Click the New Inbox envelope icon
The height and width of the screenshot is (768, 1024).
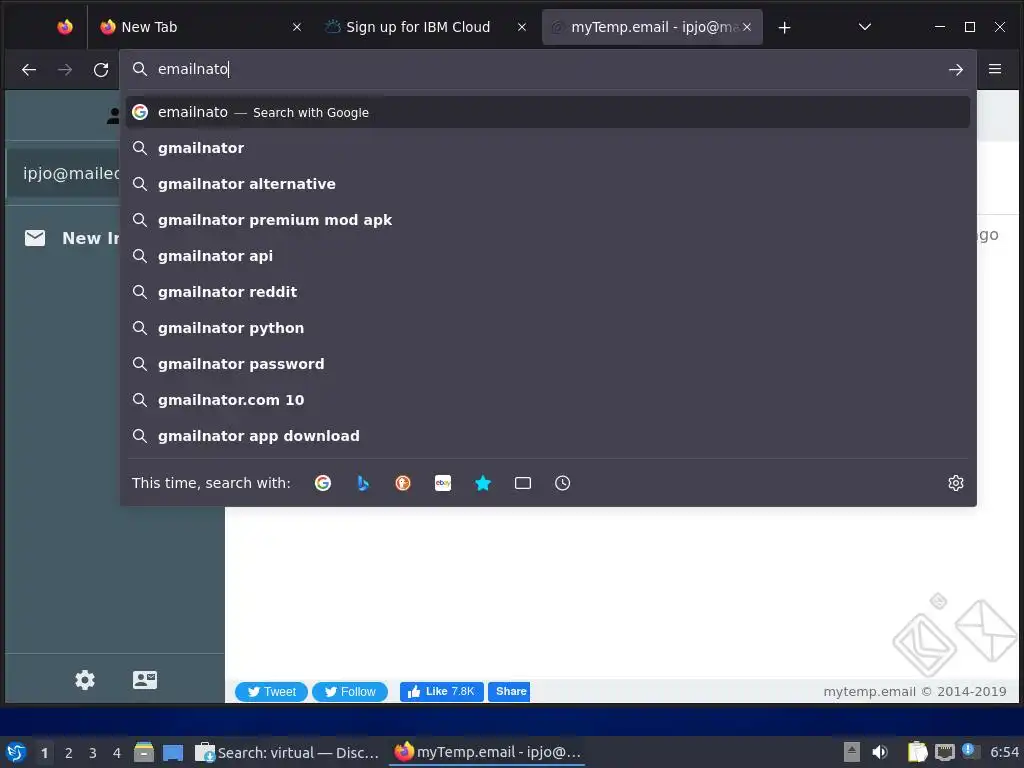tap(35, 238)
